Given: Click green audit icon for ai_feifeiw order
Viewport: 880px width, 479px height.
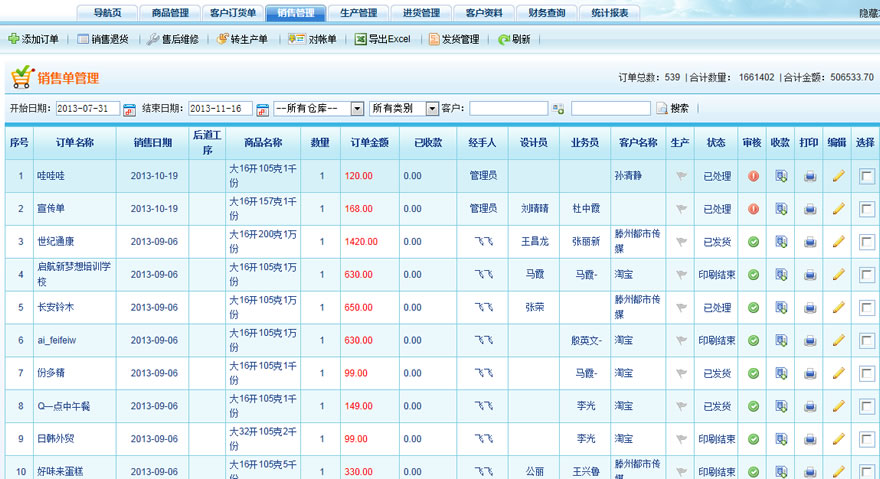Looking at the screenshot, I should (753, 340).
